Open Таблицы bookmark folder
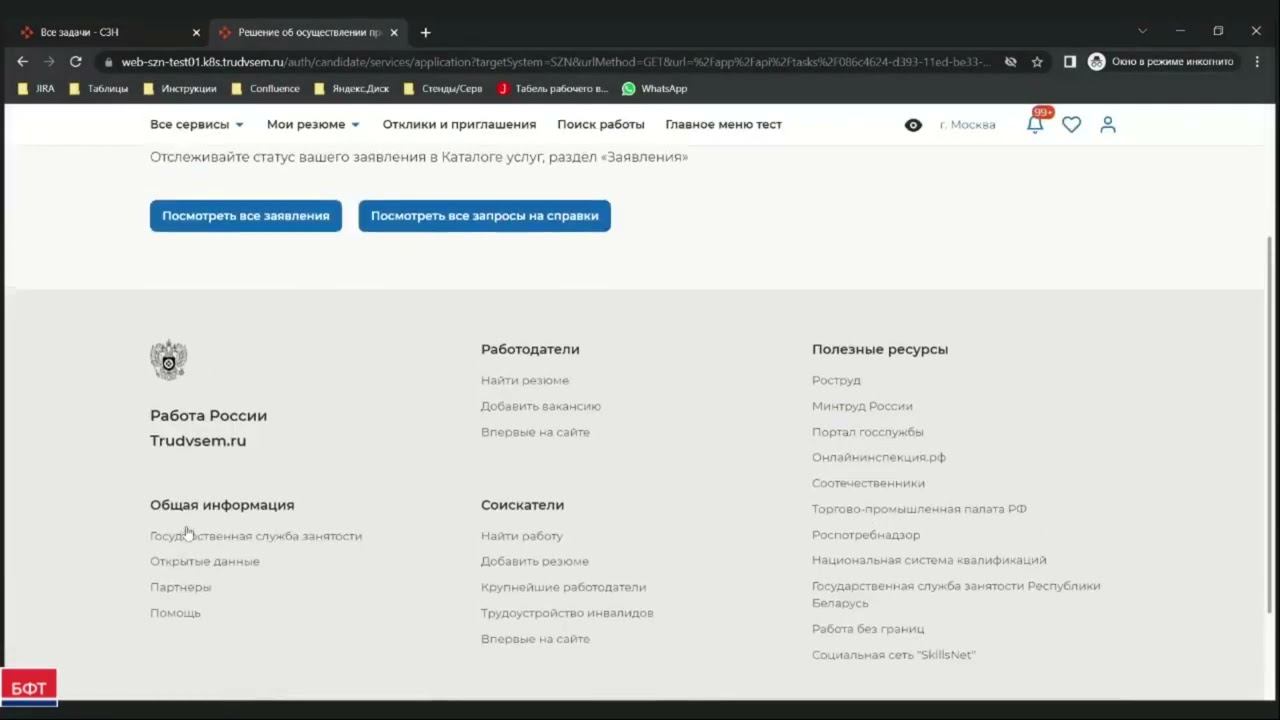The image size is (1280, 720). (98, 88)
